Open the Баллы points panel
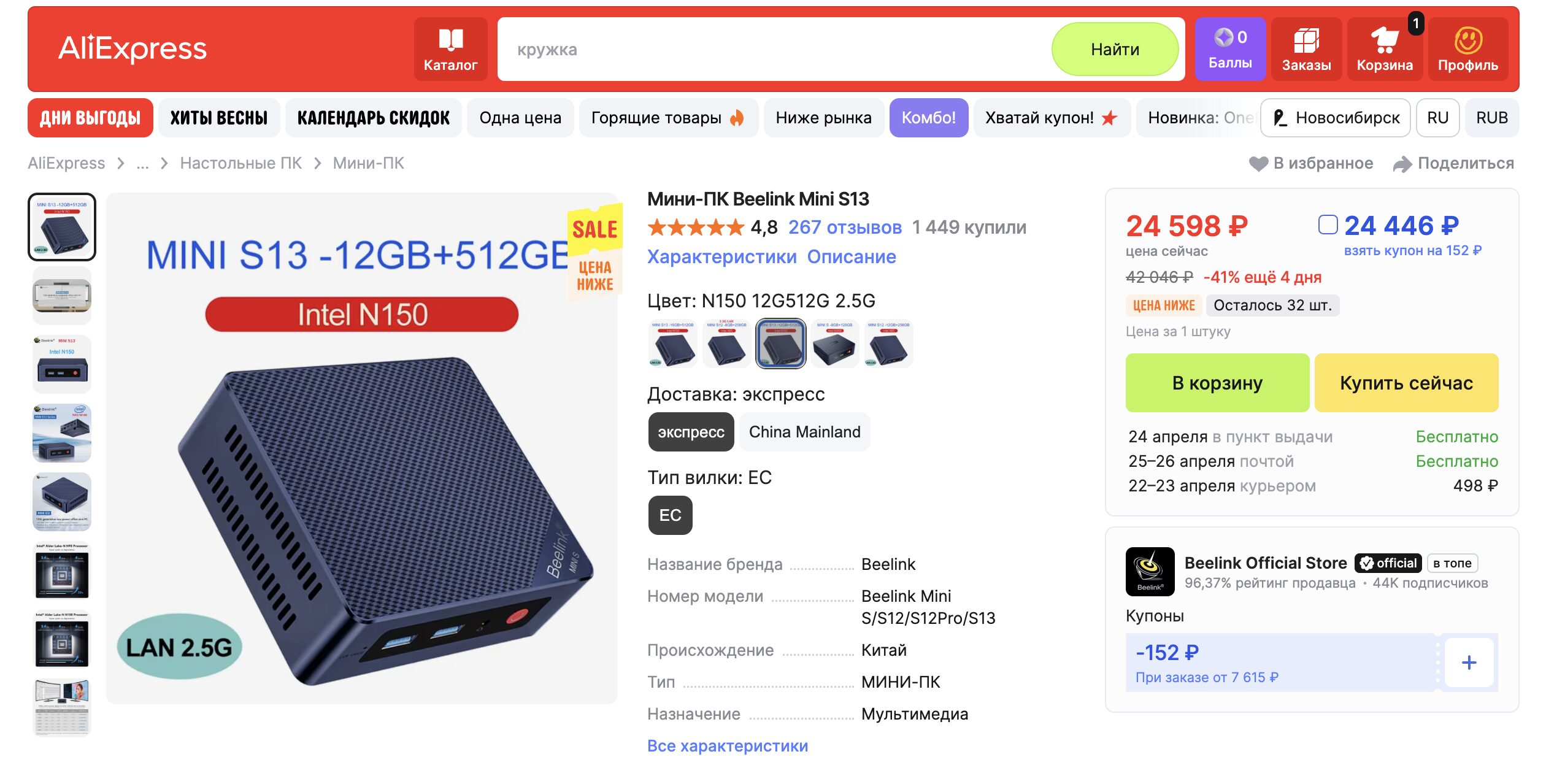1546x784 pixels. point(1230,48)
